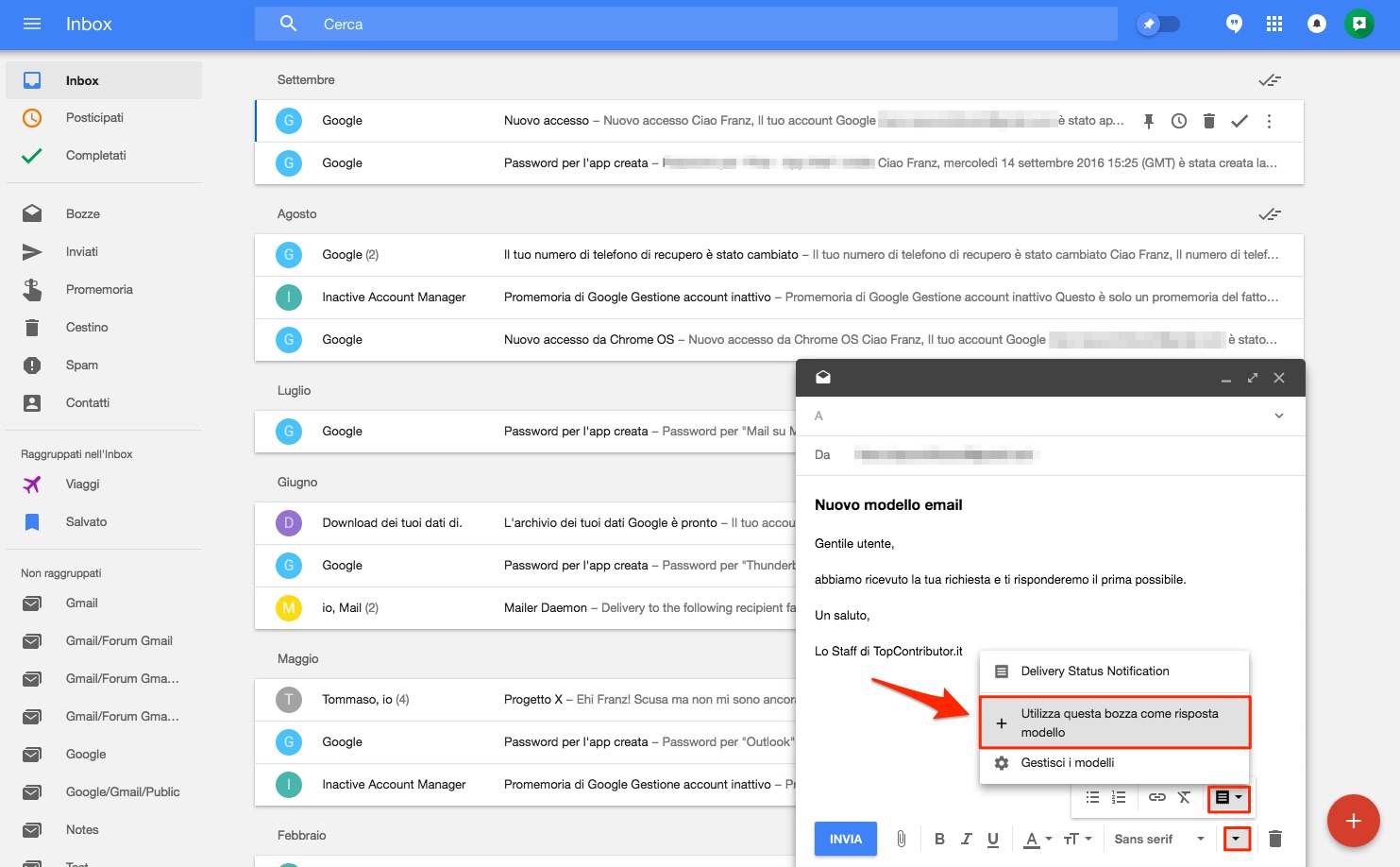Viewport: 1400px width, 867px height.
Task: Open Bozze drafts folder
Action: point(104,214)
